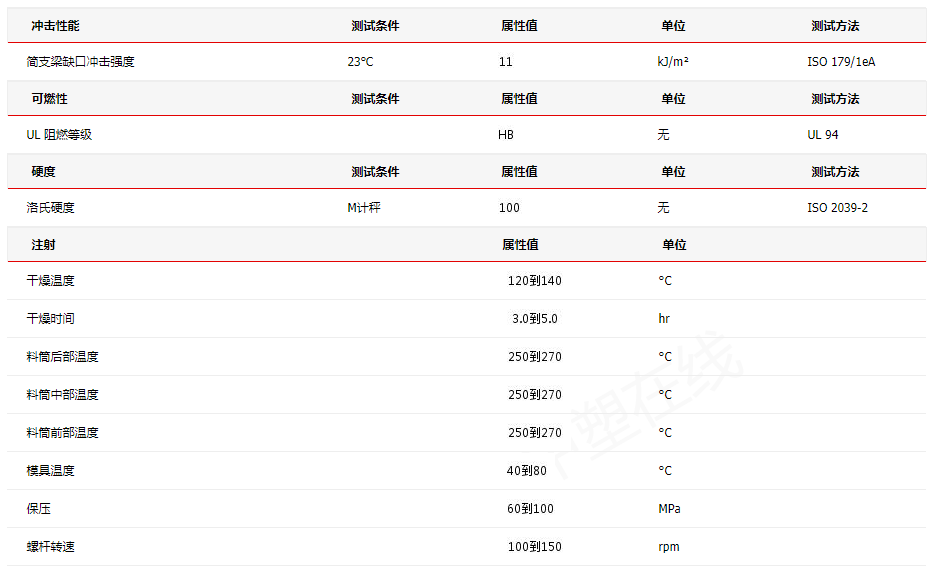The image size is (941, 567).
Task: Select the MPa unit cell
Action: coord(669,509)
